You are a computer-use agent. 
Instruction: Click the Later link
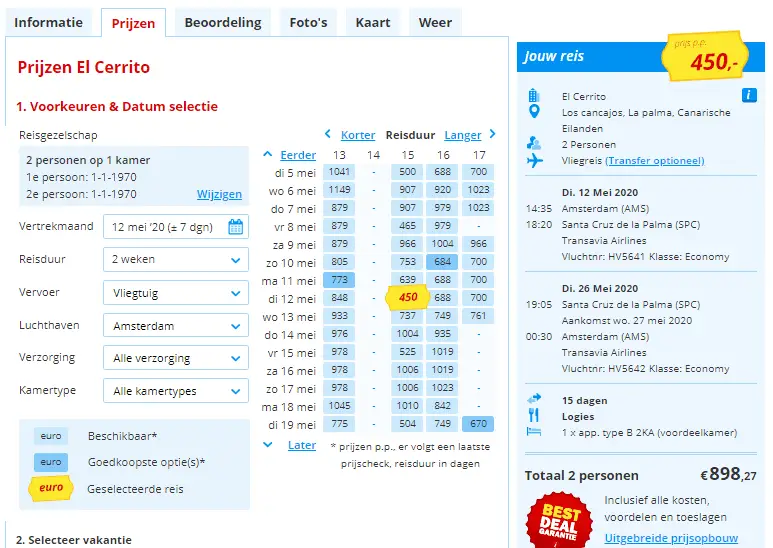tap(302, 445)
